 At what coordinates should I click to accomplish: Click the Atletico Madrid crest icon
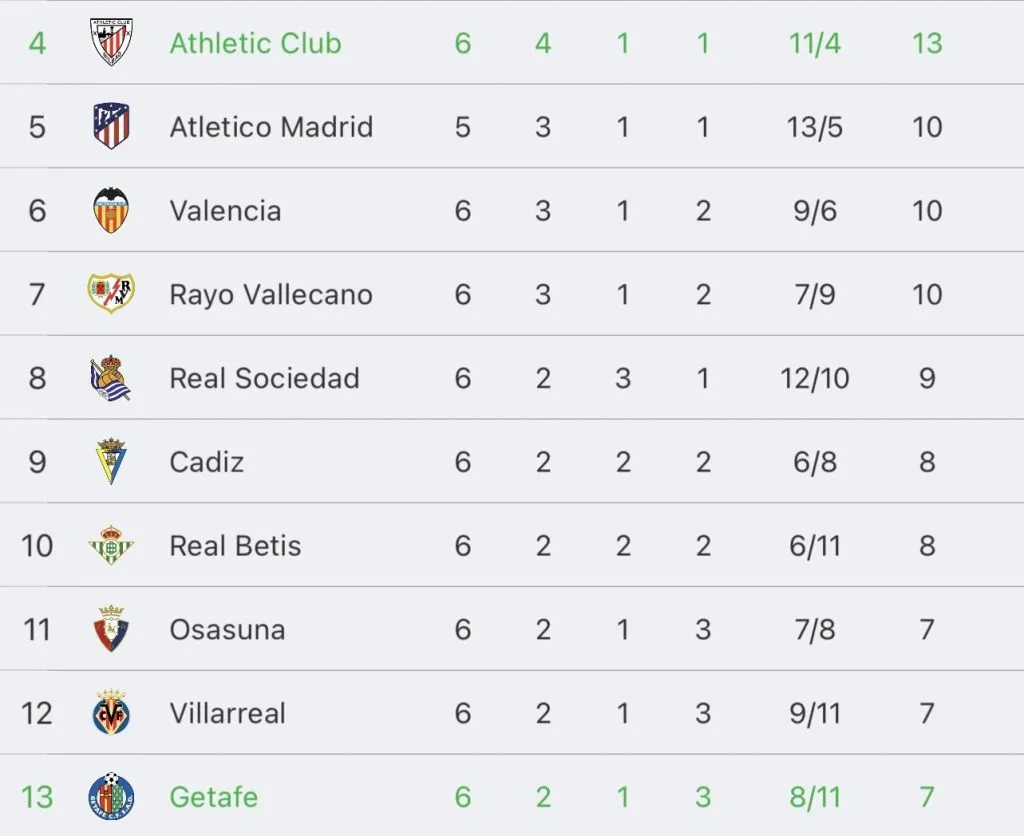(x=111, y=127)
